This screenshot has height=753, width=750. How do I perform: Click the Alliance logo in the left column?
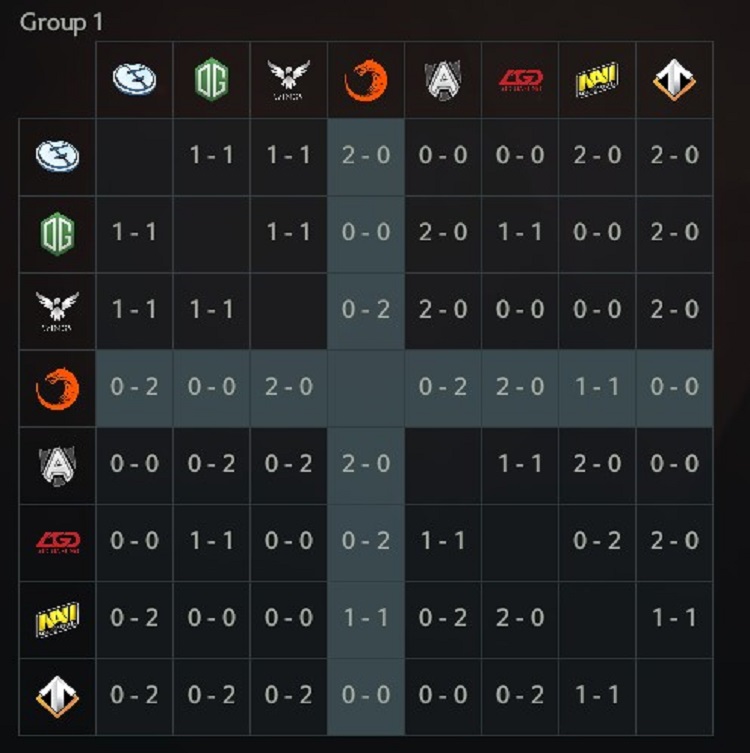pyautogui.click(x=57, y=465)
